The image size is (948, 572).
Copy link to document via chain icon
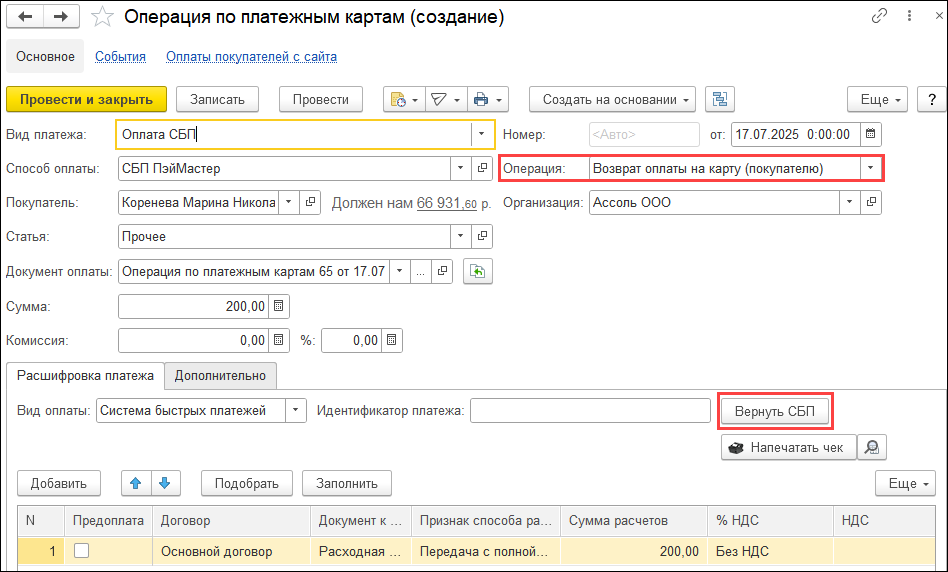click(x=879, y=16)
